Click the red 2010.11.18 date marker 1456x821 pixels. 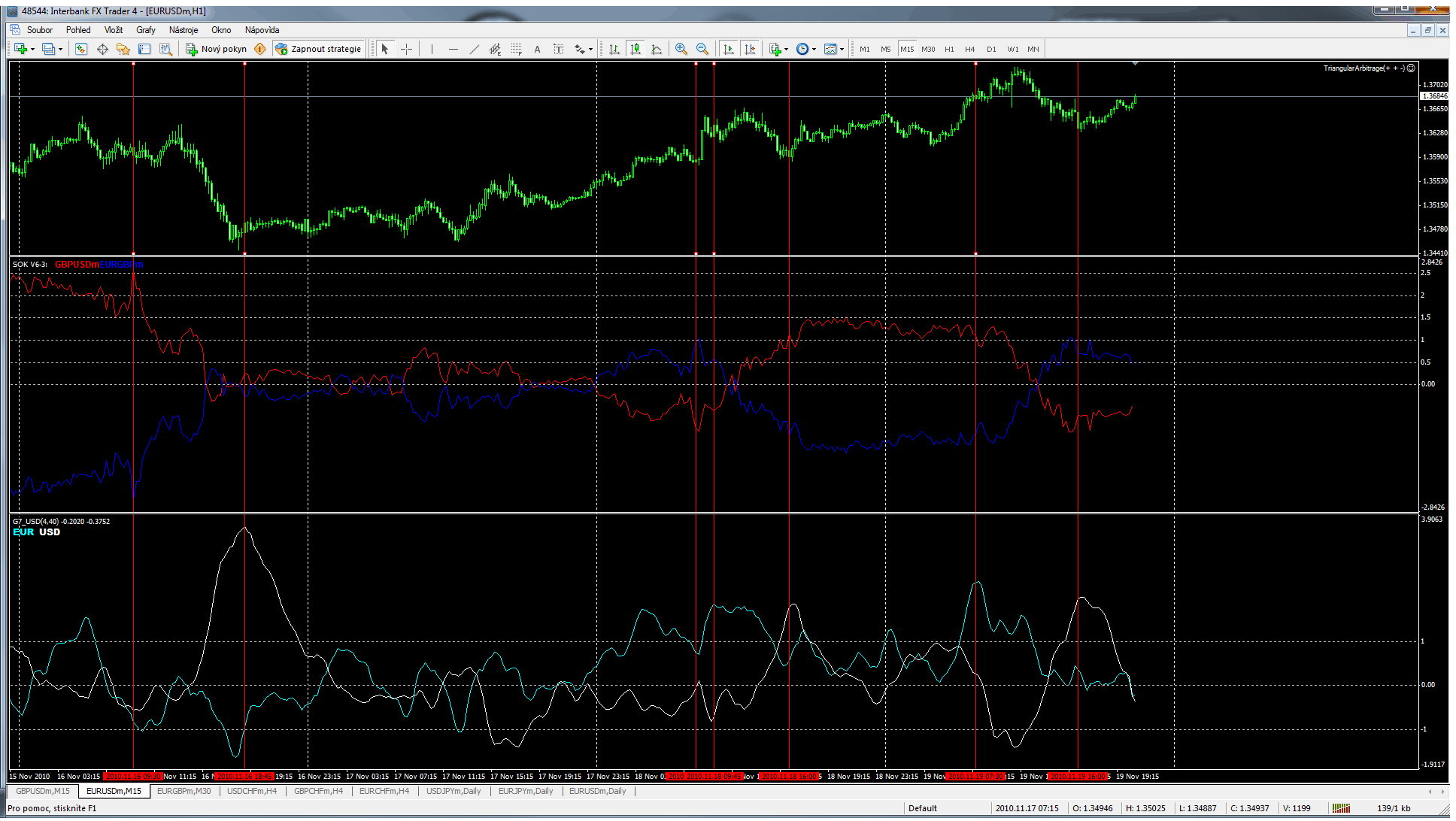tap(705, 776)
